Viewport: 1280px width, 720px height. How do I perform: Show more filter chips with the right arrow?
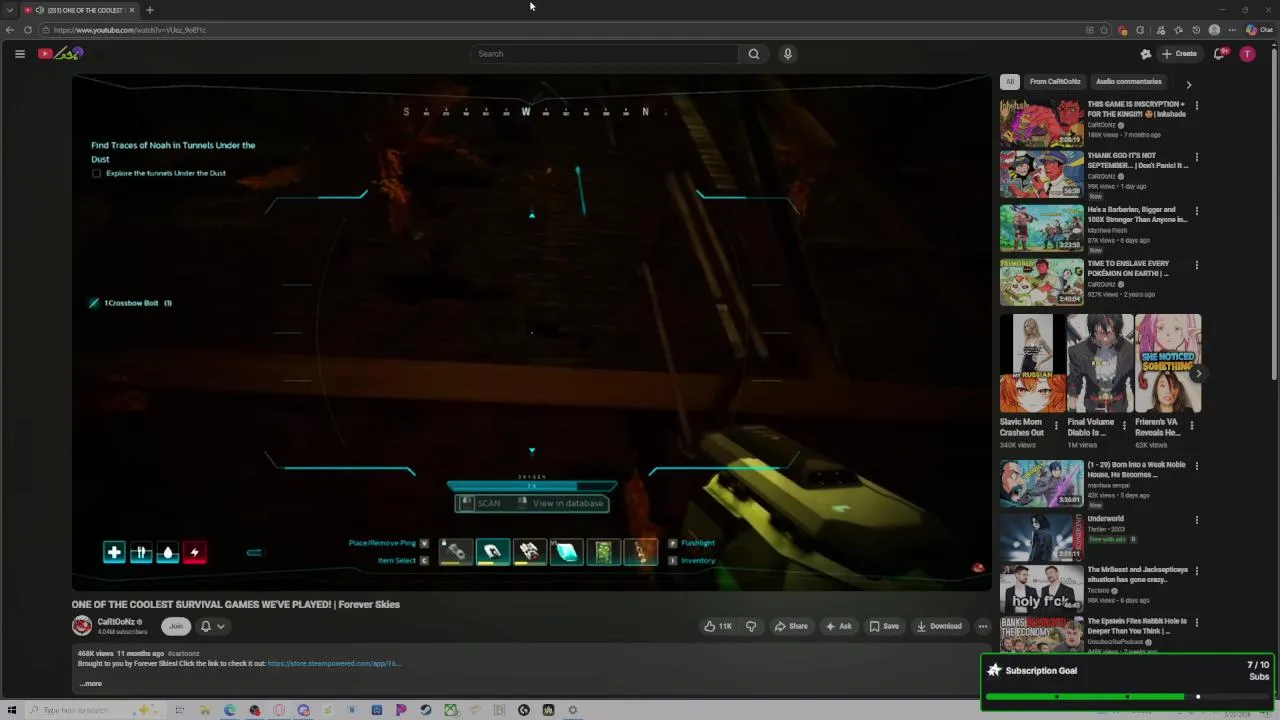click(x=1188, y=84)
